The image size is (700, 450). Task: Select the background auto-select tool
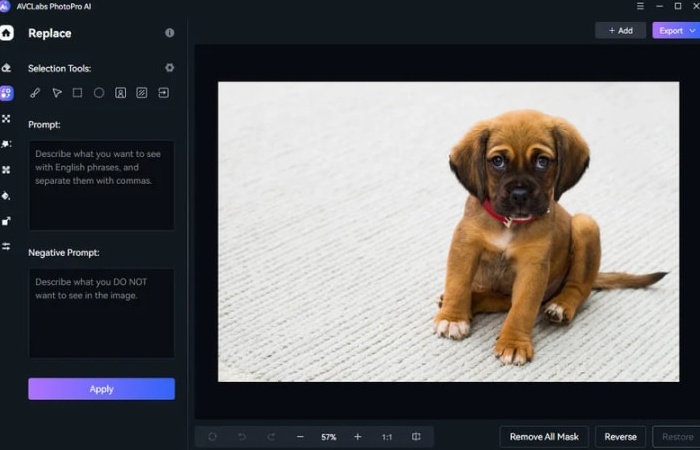pyautogui.click(x=142, y=93)
